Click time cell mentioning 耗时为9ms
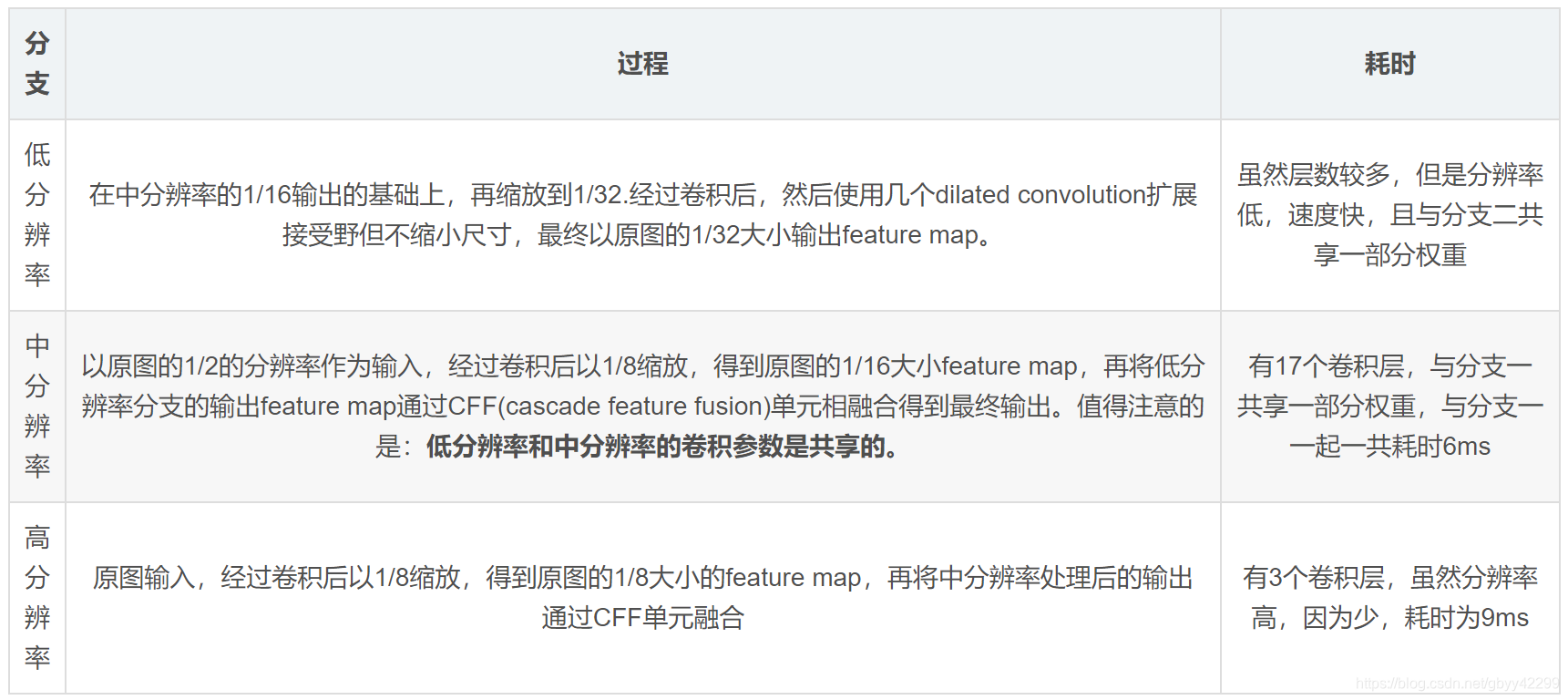The height and width of the screenshot is (700, 1568). tap(1390, 598)
